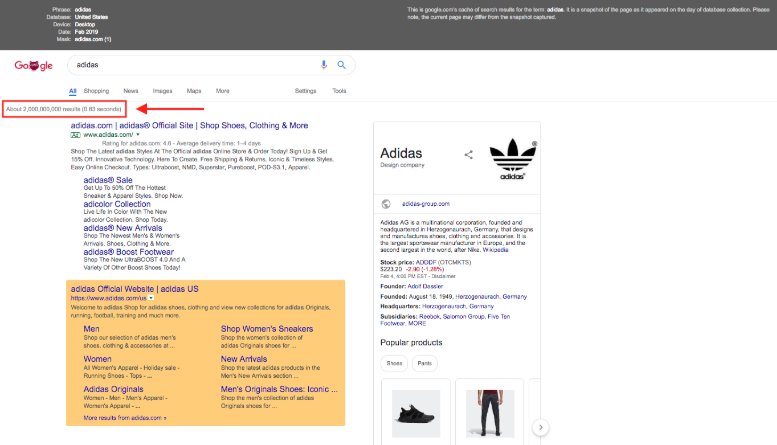Start voice search with microphone icon
The width and height of the screenshot is (777, 445).
coord(324,65)
